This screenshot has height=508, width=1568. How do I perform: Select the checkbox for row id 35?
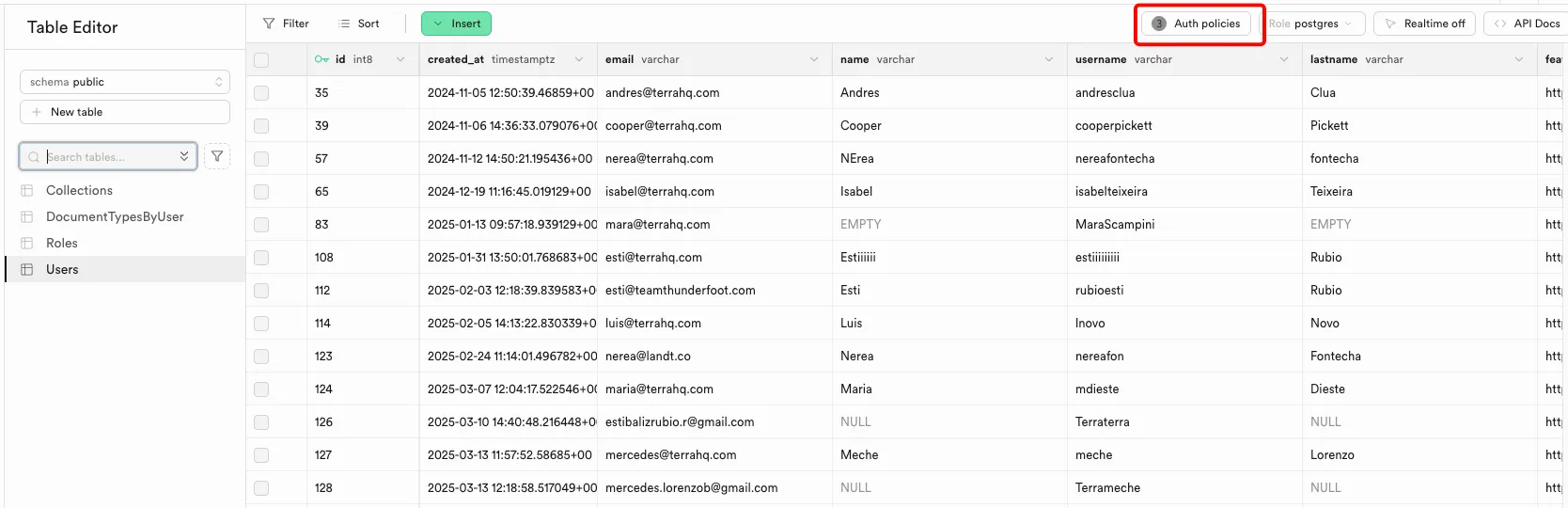pos(261,93)
